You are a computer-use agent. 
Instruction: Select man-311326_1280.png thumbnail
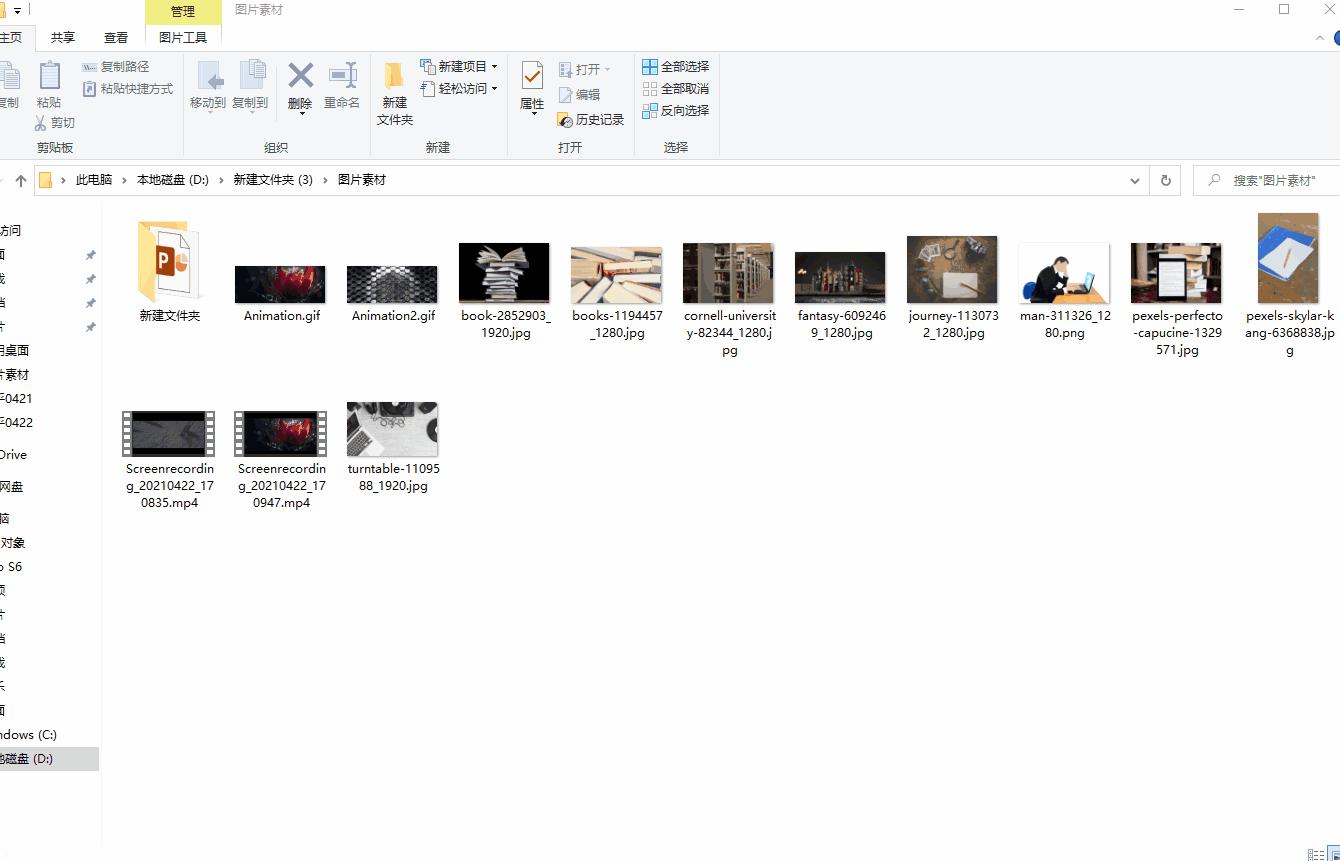pyautogui.click(x=1064, y=273)
